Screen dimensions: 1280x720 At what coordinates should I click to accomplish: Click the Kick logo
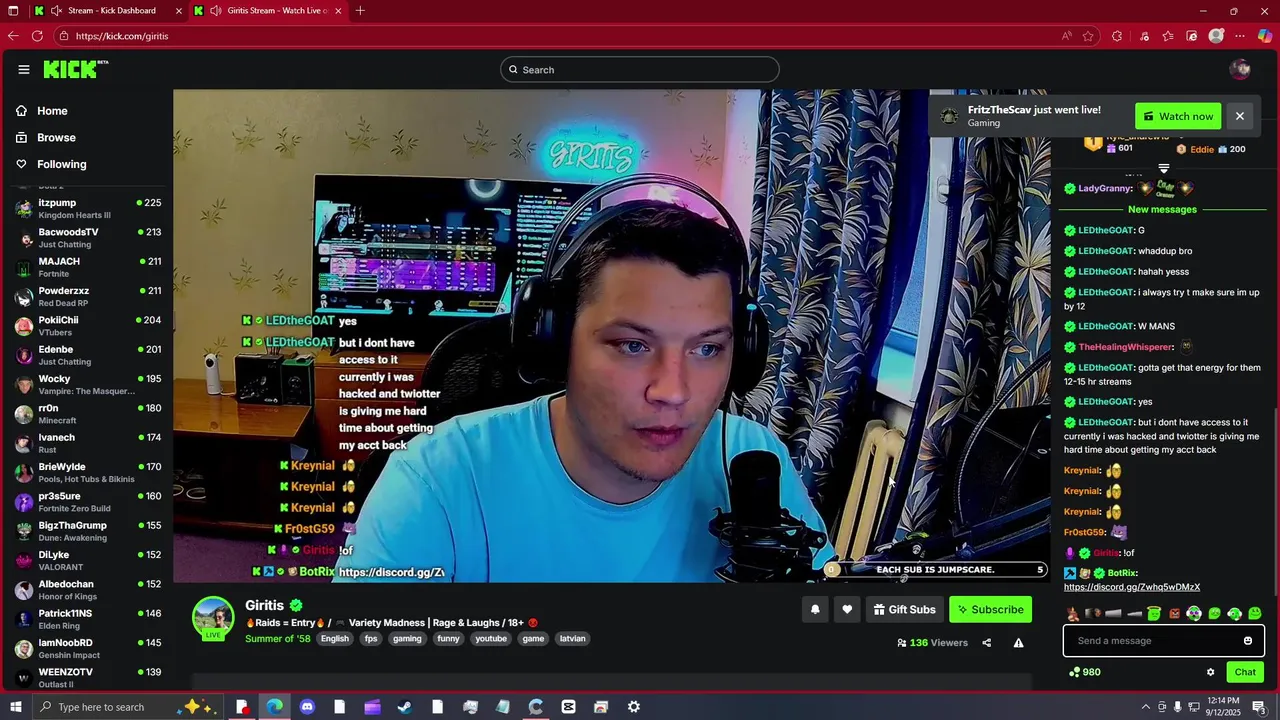coord(75,69)
